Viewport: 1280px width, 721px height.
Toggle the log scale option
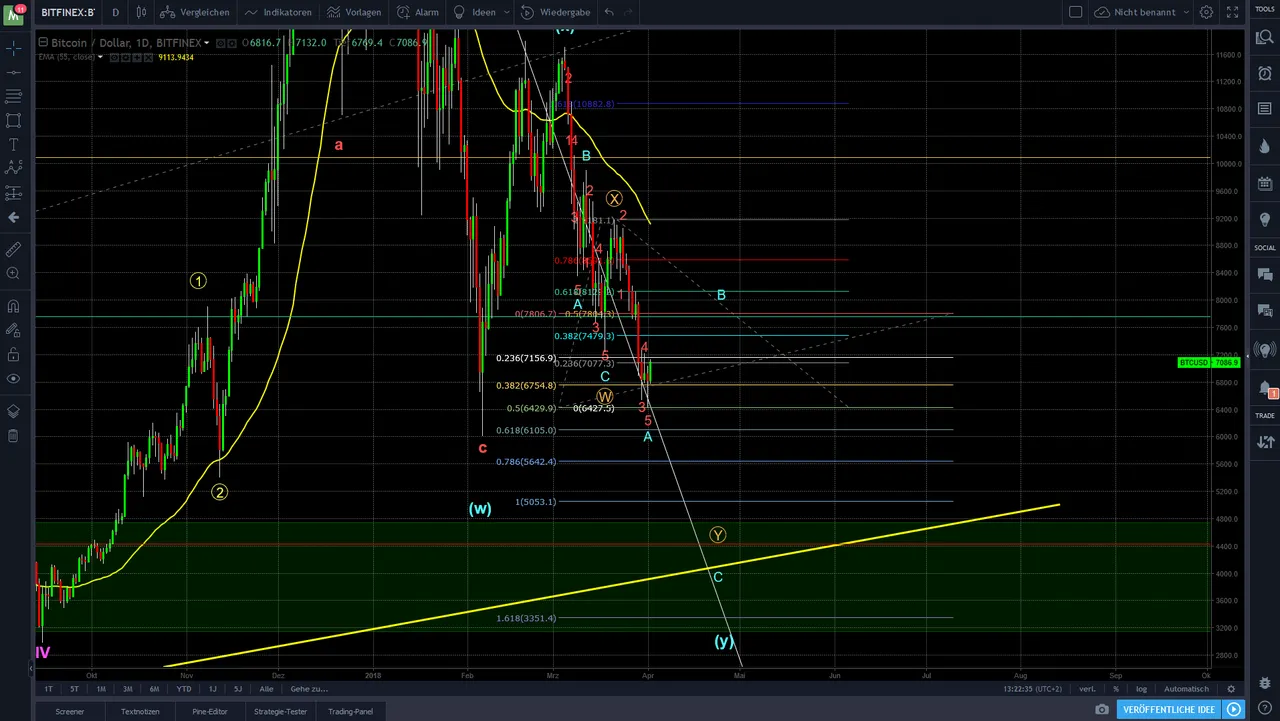pos(1141,689)
